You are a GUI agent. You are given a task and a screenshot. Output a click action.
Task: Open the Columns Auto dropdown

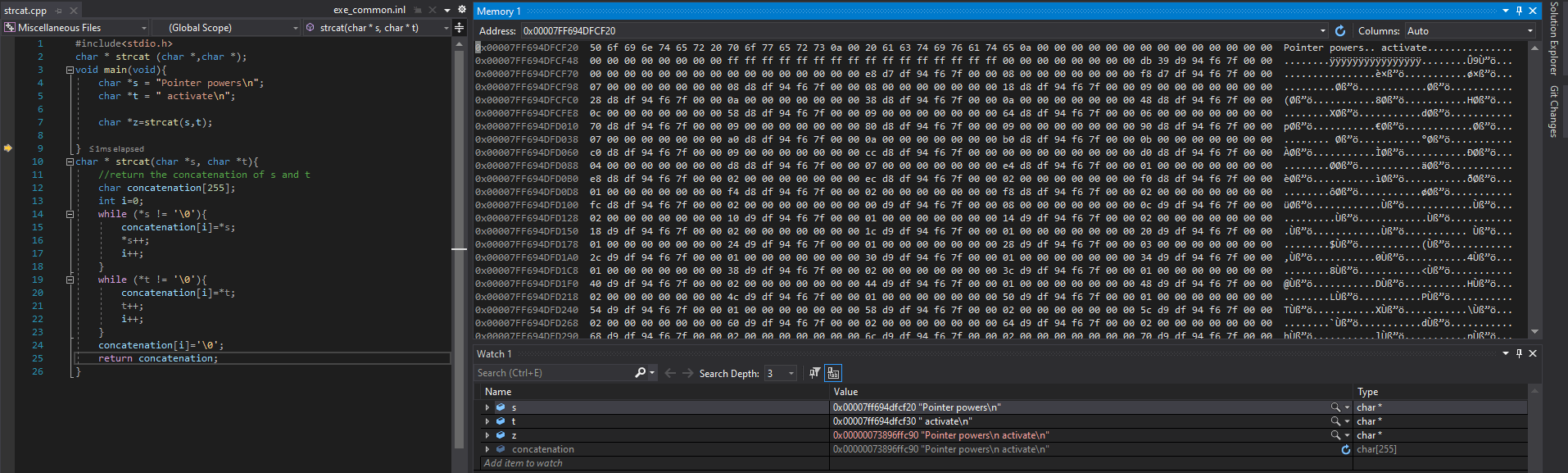(x=1529, y=31)
